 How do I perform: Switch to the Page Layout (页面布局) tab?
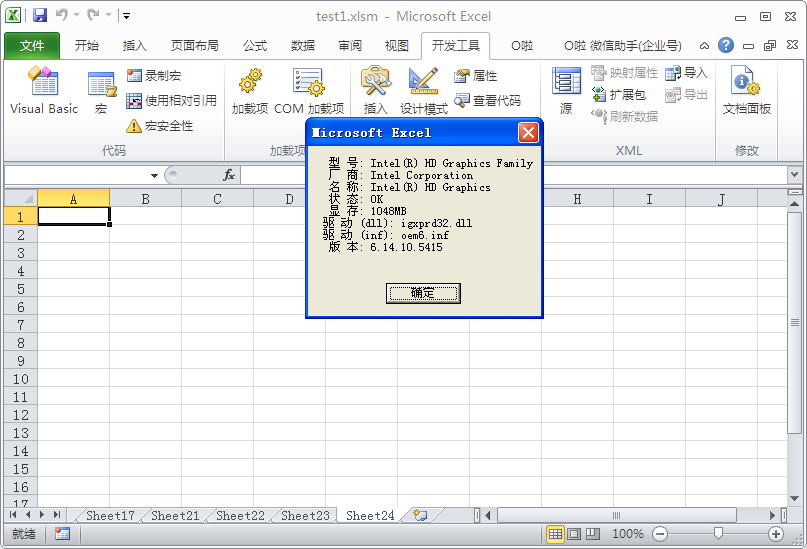(195, 46)
